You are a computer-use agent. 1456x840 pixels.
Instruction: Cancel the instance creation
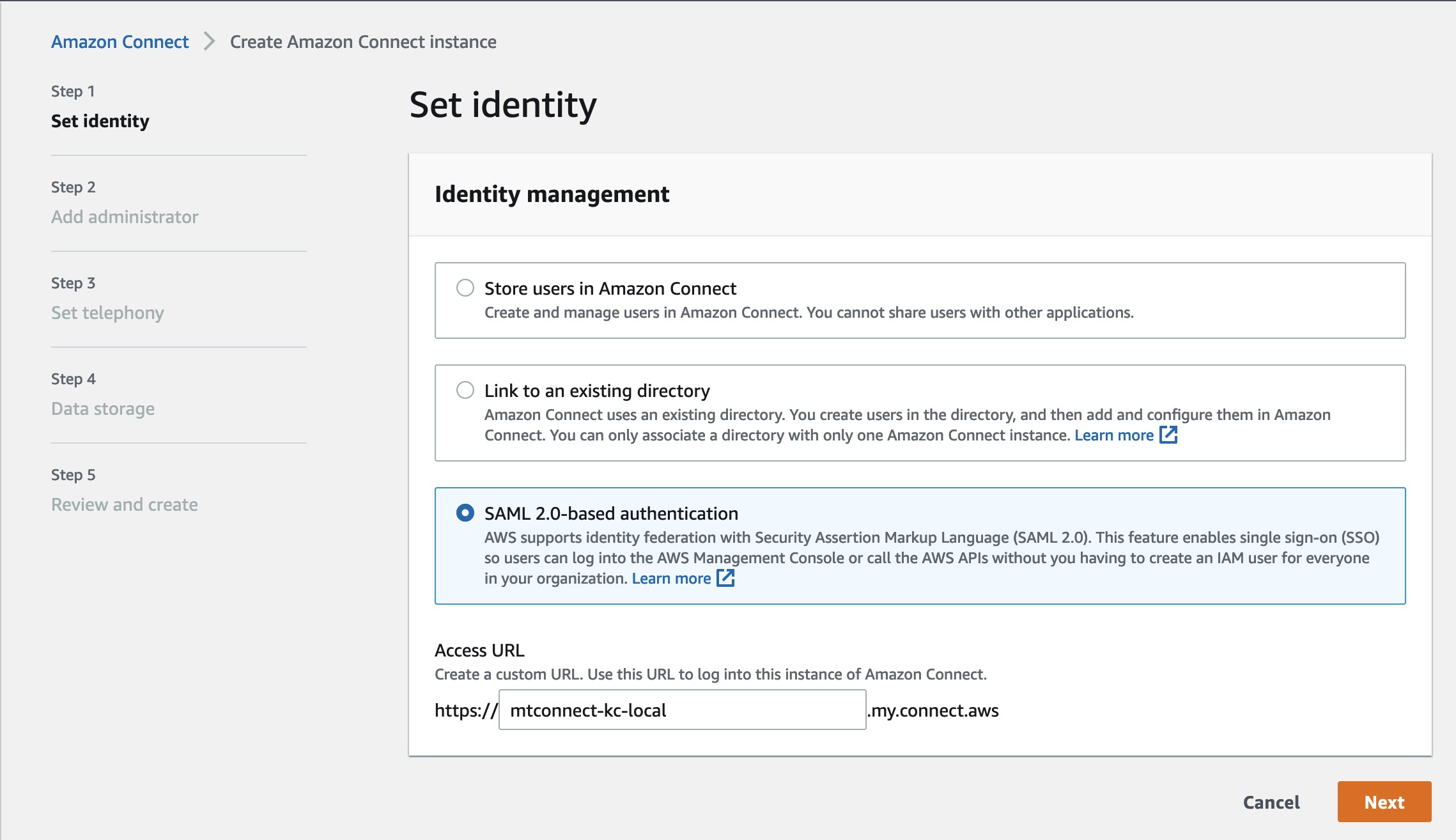coord(1271,802)
